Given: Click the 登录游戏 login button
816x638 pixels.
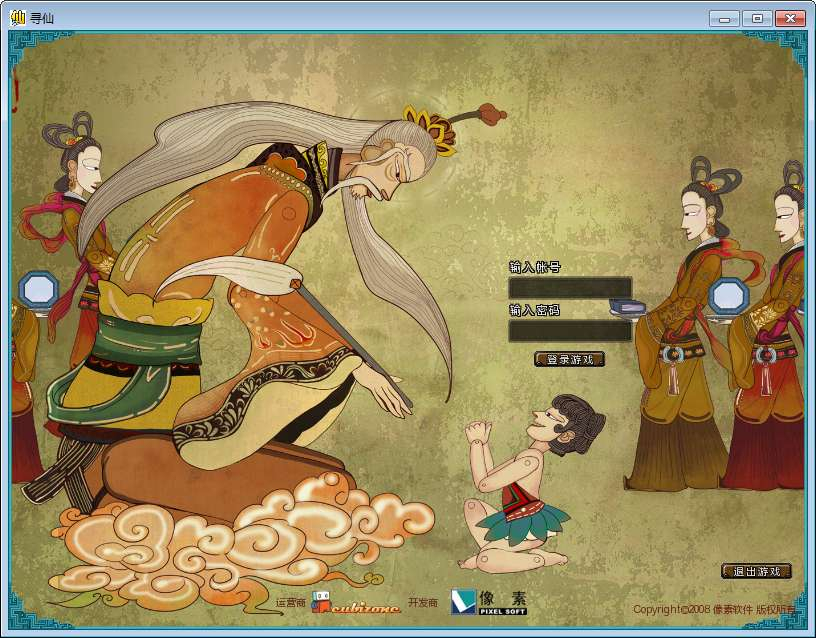Looking at the screenshot, I should coord(569,359).
